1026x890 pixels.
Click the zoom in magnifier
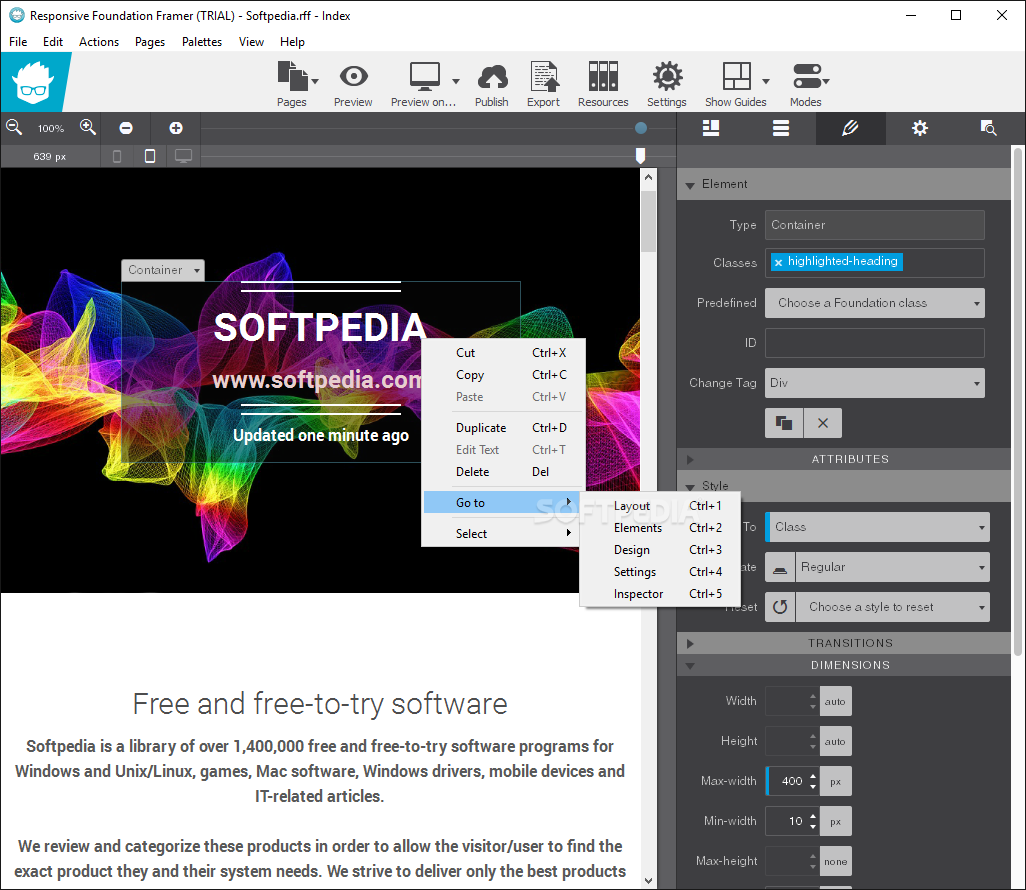pyautogui.click(x=88, y=128)
